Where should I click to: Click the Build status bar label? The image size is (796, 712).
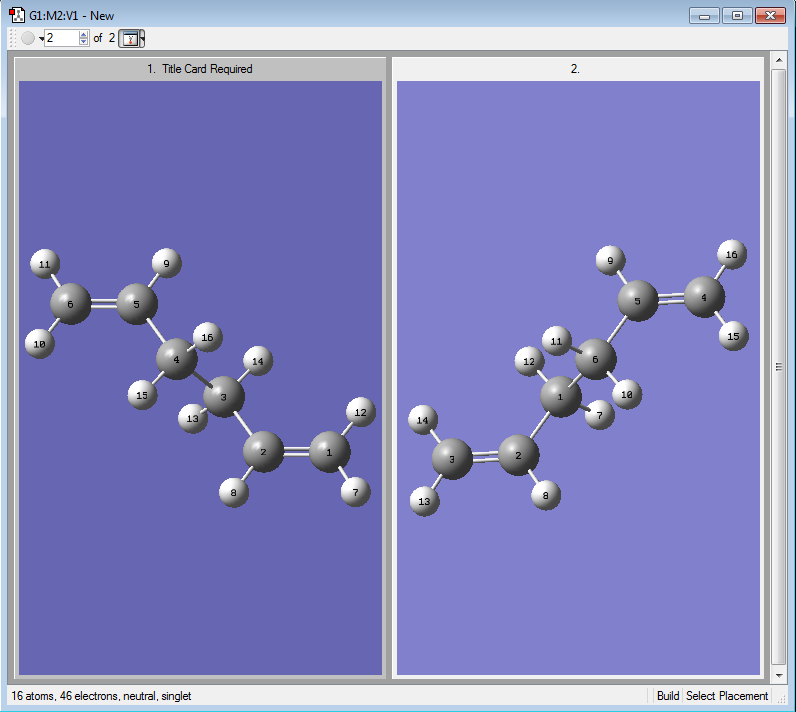coord(667,696)
